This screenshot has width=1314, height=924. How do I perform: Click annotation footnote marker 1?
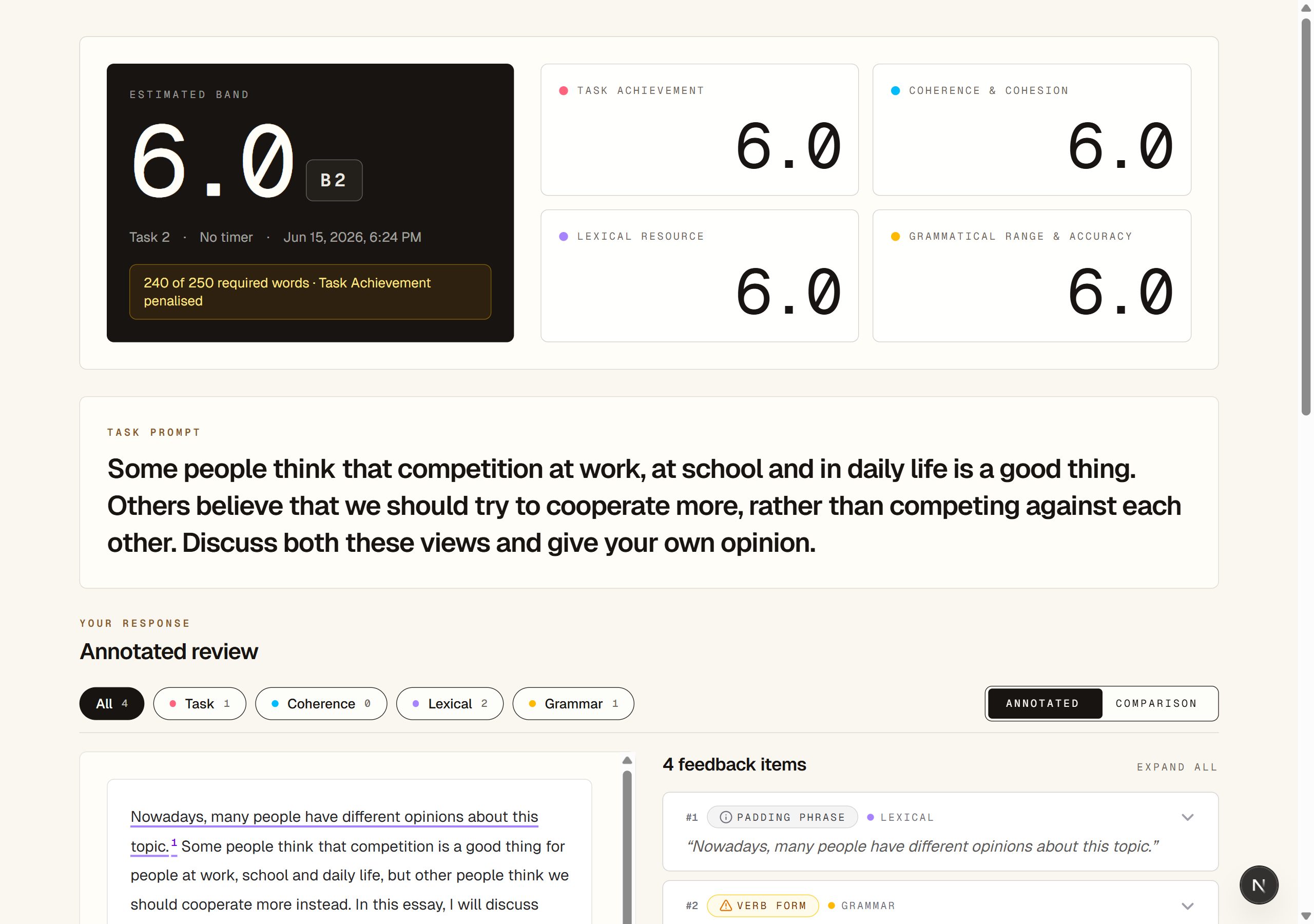[174, 843]
